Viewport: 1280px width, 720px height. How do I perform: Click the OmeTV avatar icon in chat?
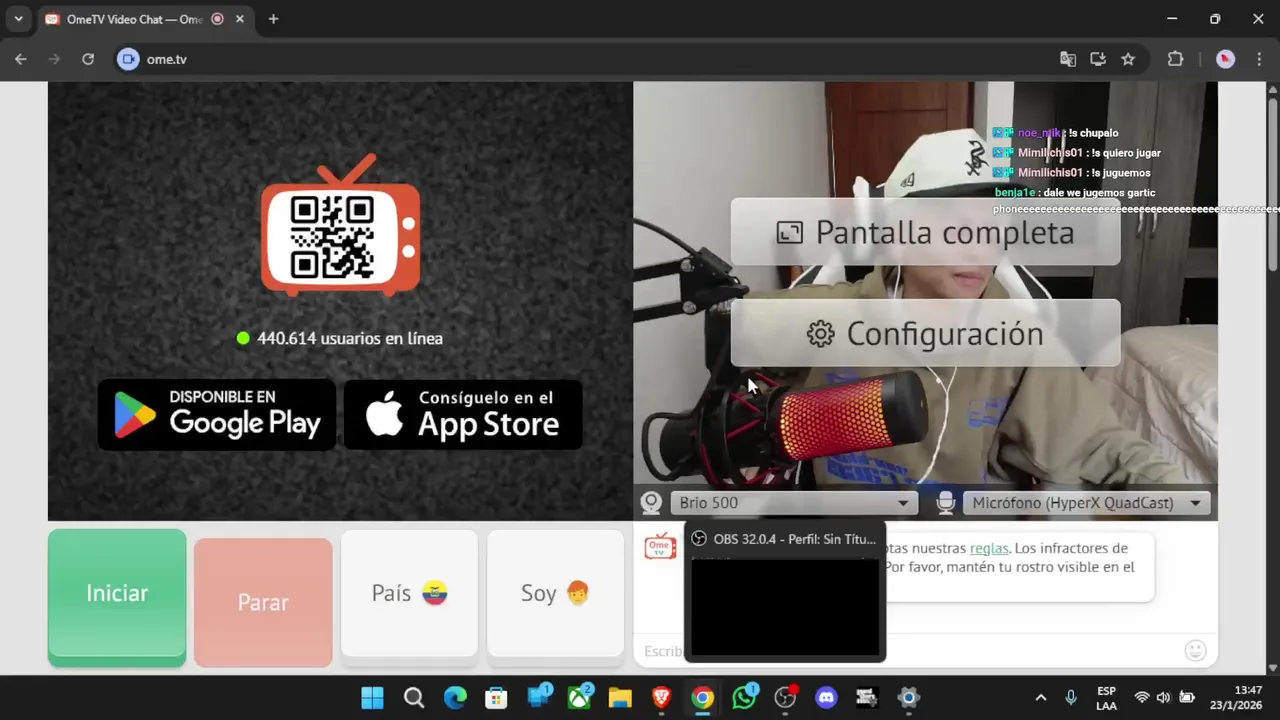(660, 546)
